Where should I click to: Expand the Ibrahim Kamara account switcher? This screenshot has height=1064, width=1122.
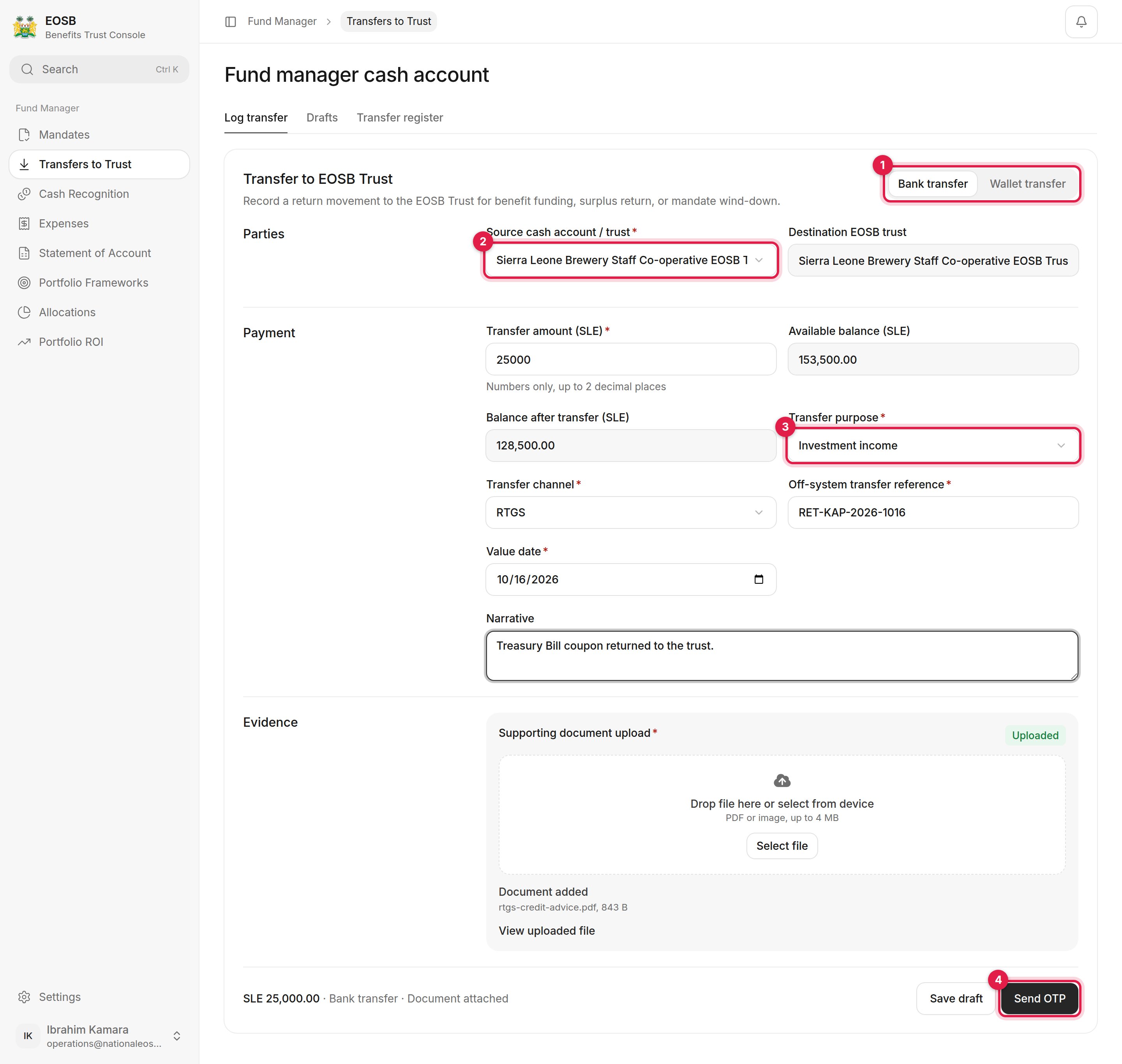point(177,1036)
